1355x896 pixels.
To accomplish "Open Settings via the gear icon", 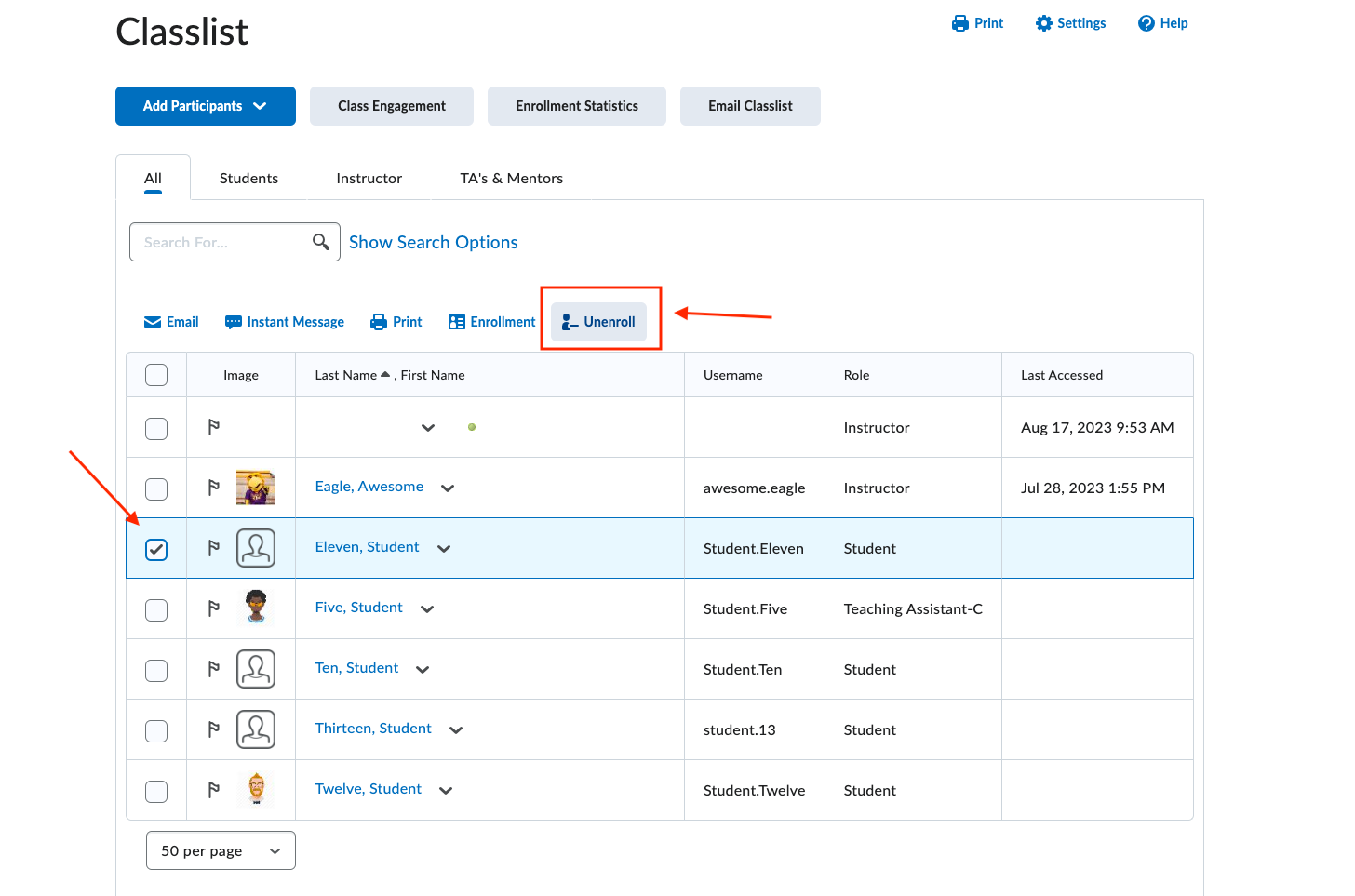I will (x=1043, y=23).
